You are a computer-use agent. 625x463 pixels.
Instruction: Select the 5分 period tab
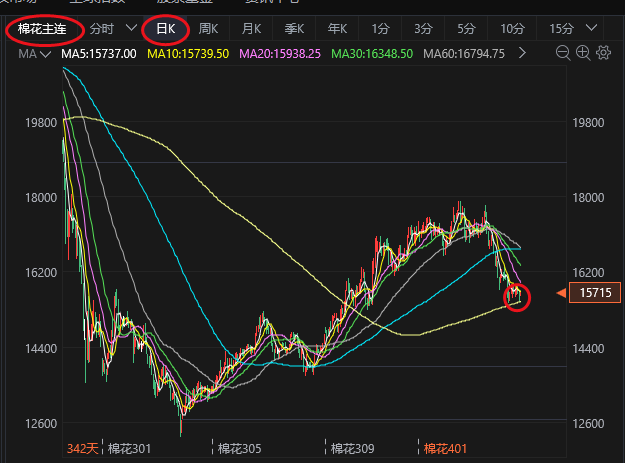467,29
